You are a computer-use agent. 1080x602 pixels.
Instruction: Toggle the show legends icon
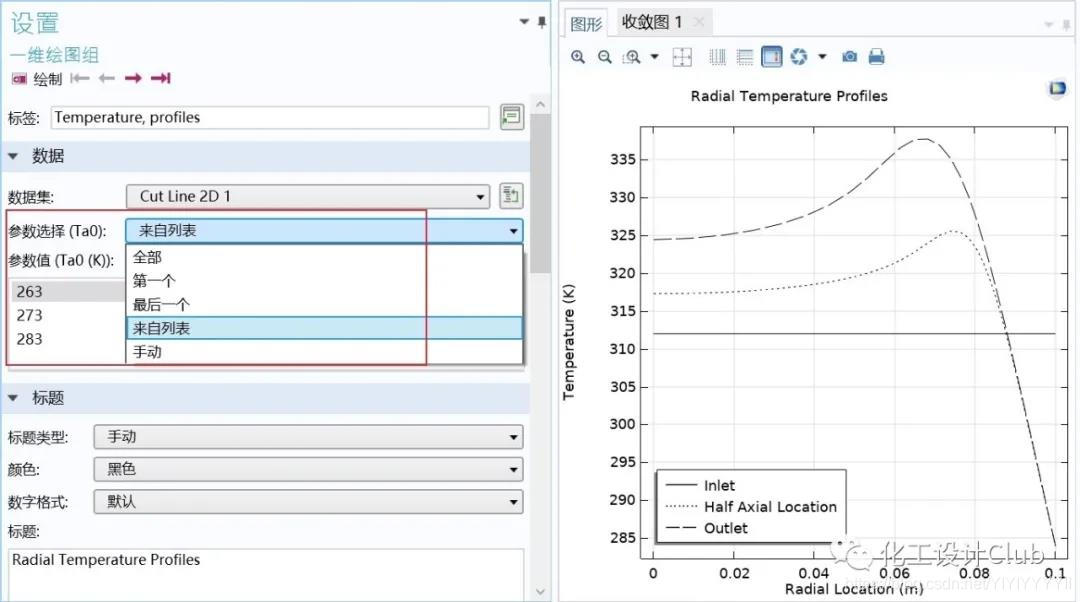pyautogui.click(x=771, y=56)
